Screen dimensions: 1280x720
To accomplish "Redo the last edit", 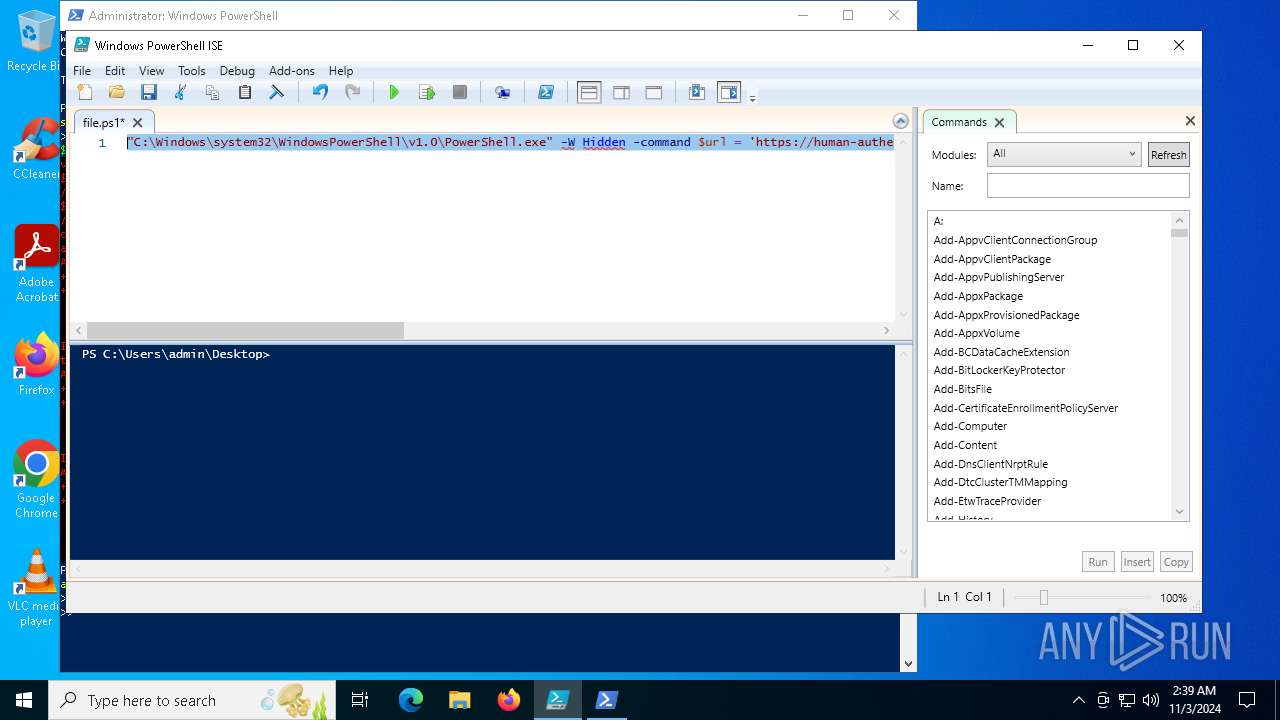I will tap(352, 92).
